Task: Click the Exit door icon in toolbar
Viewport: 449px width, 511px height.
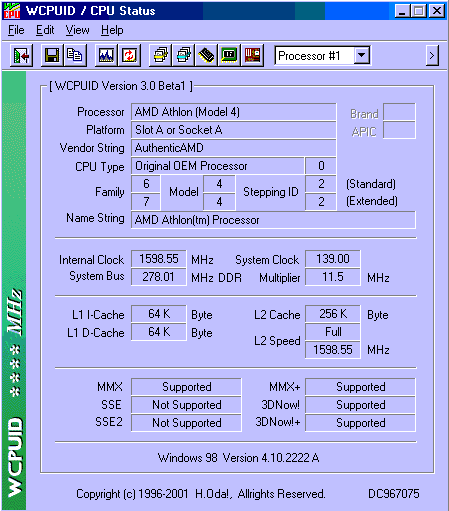Action: (21, 55)
